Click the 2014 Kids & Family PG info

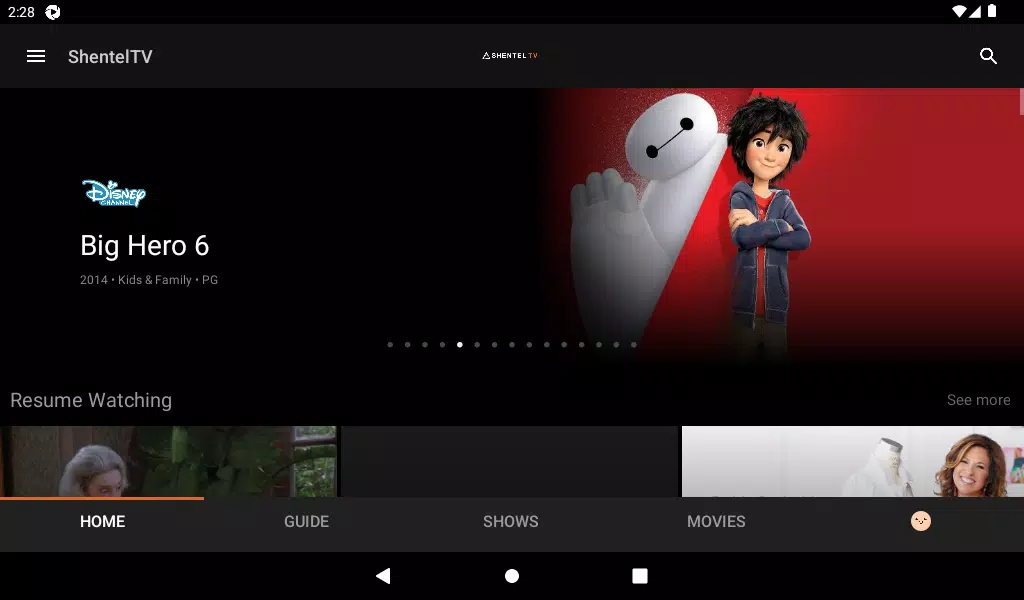pos(149,279)
